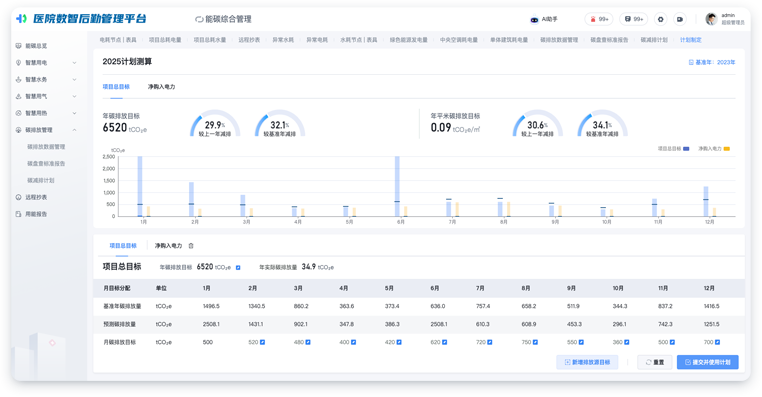Click the 碳排放管理 sidebar icon
The width and height of the screenshot is (762, 397).
pos(18,130)
